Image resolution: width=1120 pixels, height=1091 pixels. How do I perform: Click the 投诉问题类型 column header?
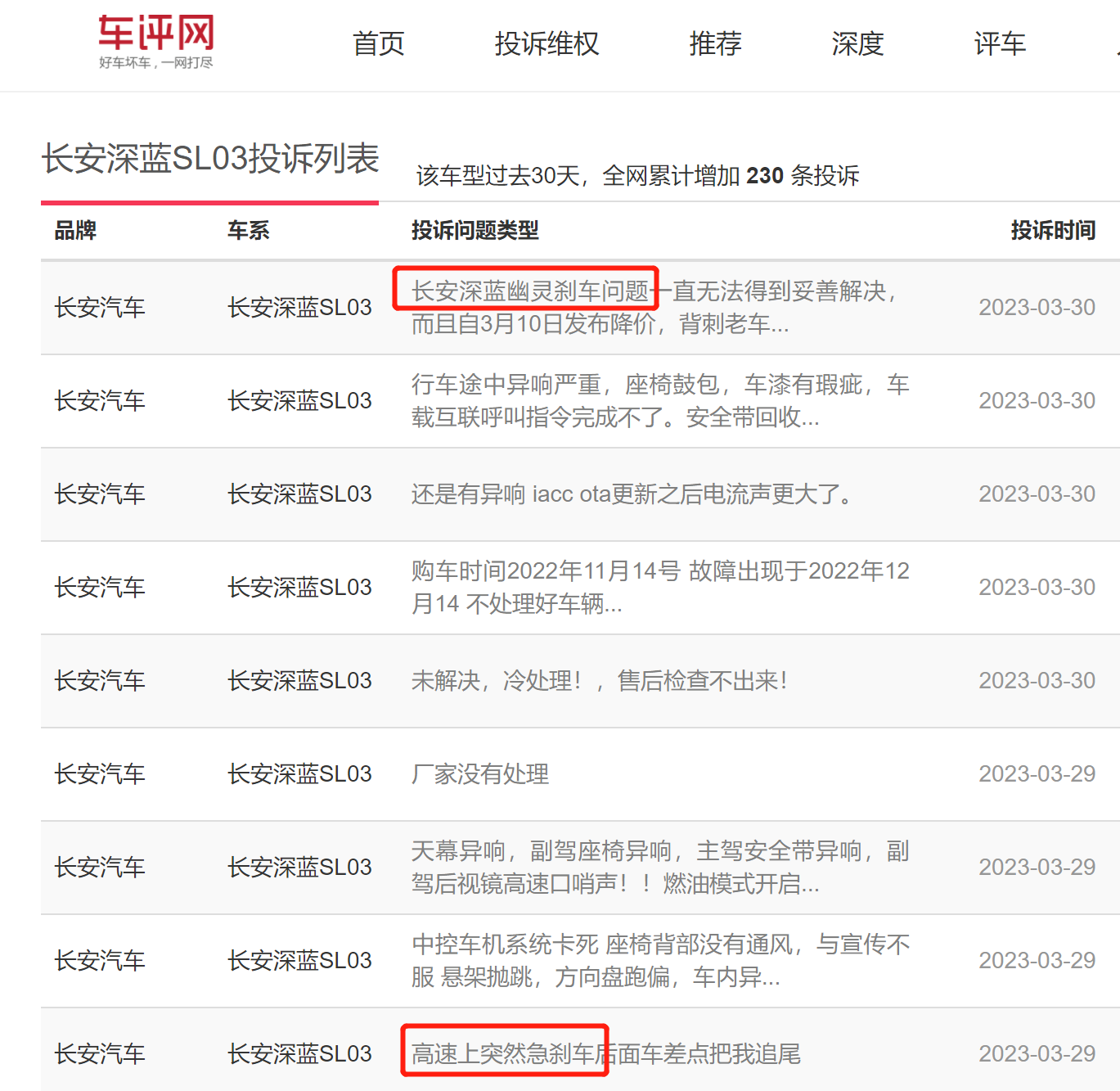[x=475, y=231]
